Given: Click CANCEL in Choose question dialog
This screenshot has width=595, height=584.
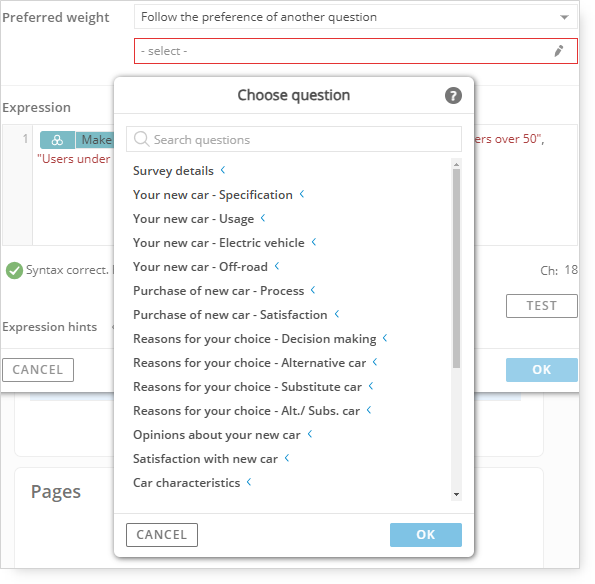Looking at the screenshot, I should [162, 535].
